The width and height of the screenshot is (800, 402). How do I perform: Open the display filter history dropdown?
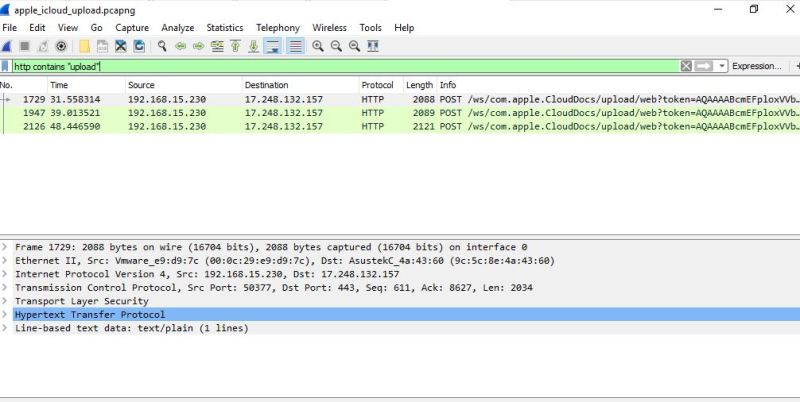[721, 66]
